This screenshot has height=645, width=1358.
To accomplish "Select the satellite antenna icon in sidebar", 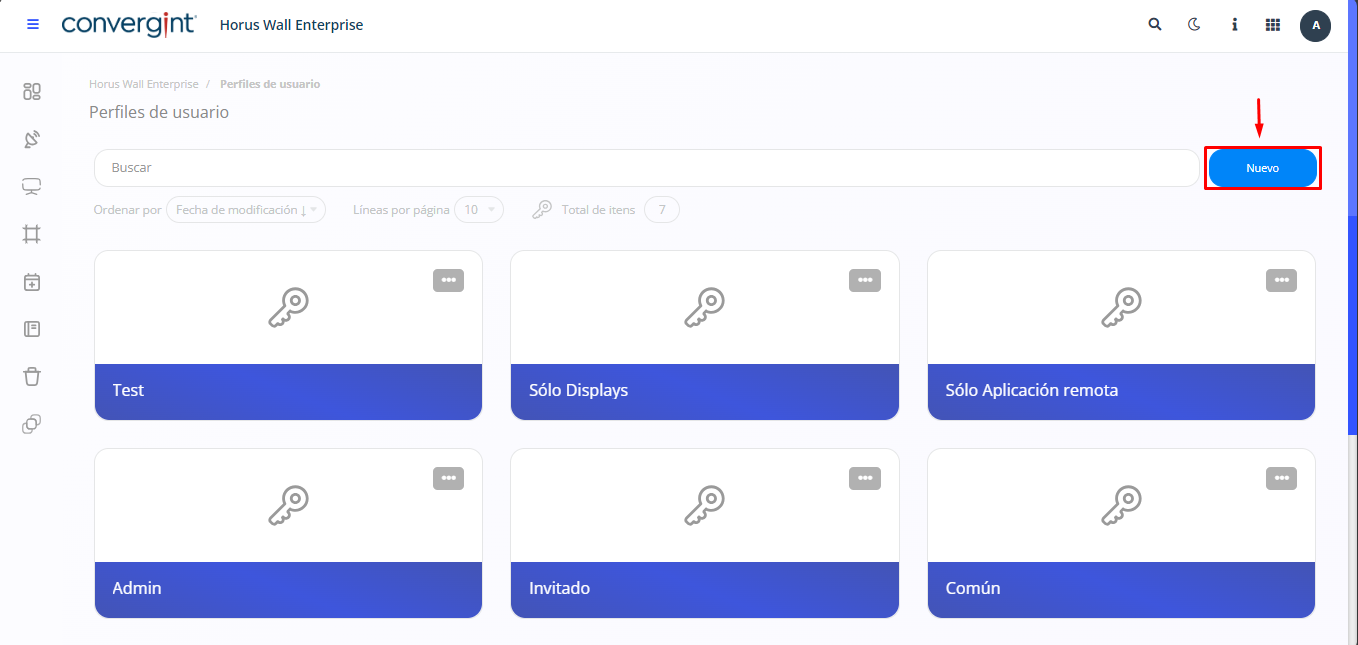I will click(x=31, y=139).
